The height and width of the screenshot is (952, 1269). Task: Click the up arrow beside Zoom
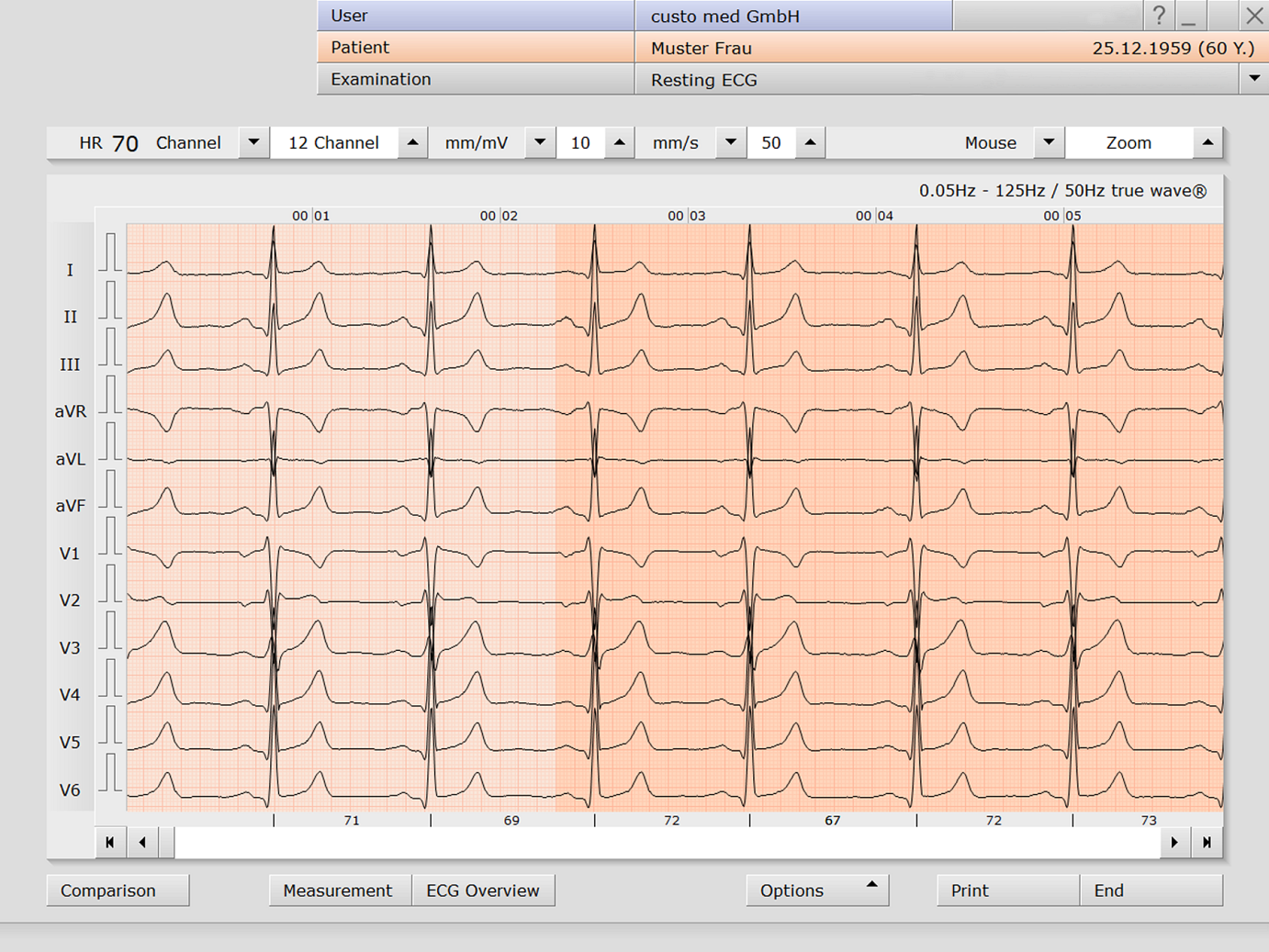coord(1207,142)
